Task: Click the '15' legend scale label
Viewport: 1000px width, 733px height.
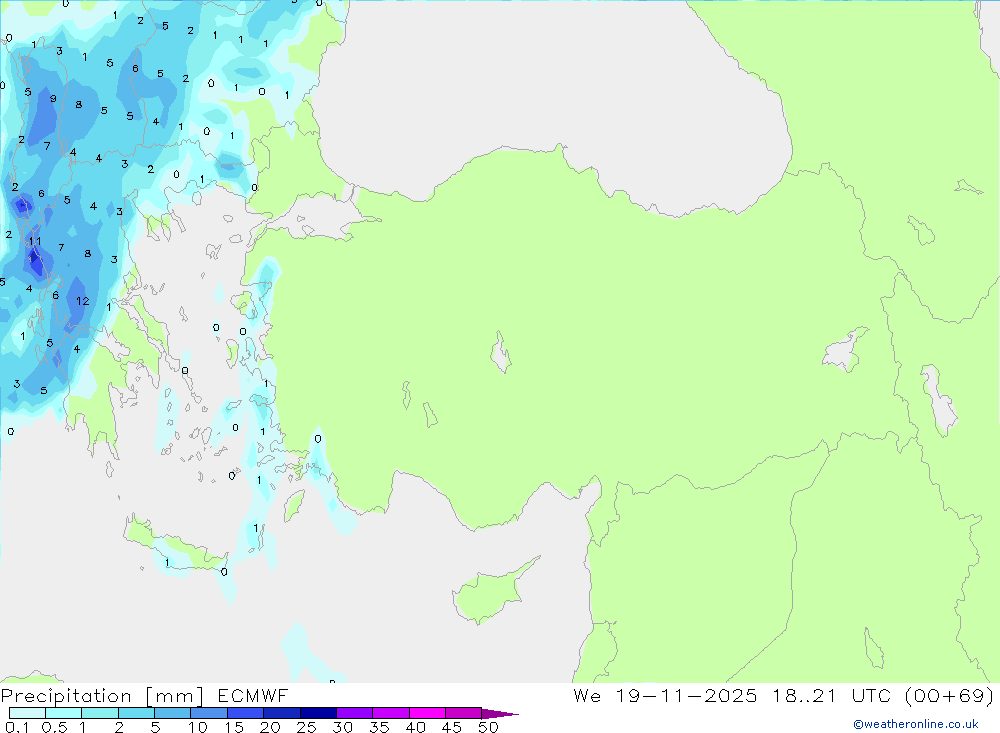Action: pyautogui.click(x=234, y=727)
